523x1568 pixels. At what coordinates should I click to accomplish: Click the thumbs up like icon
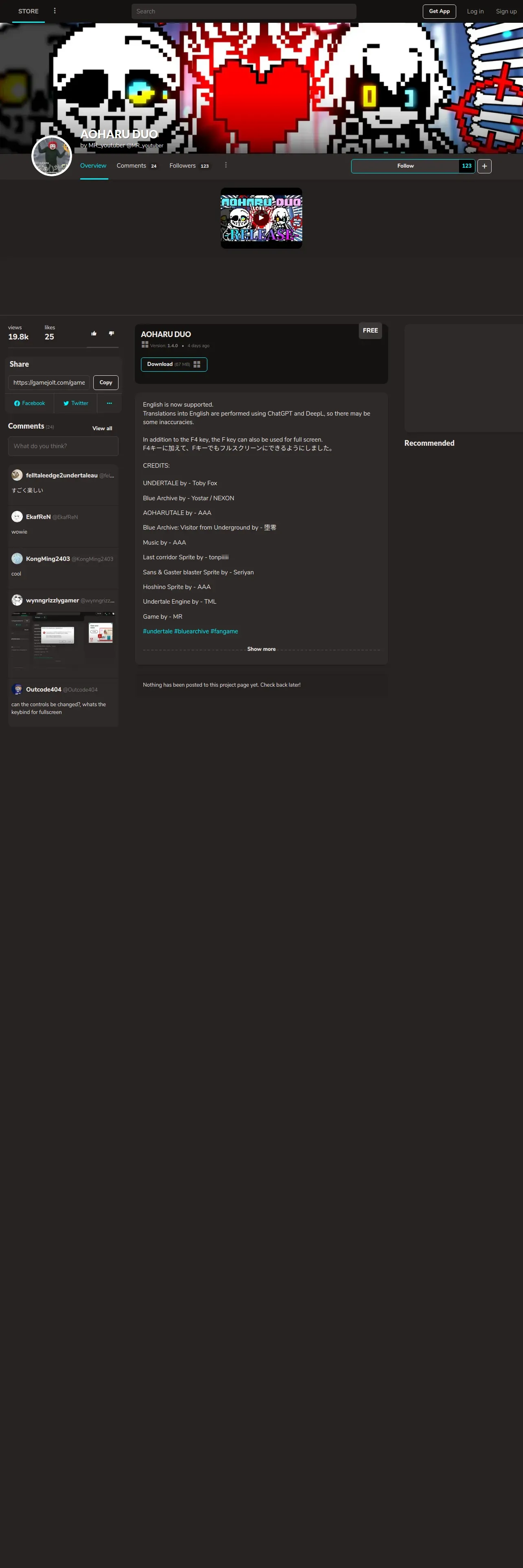pyautogui.click(x=94, y=333)
